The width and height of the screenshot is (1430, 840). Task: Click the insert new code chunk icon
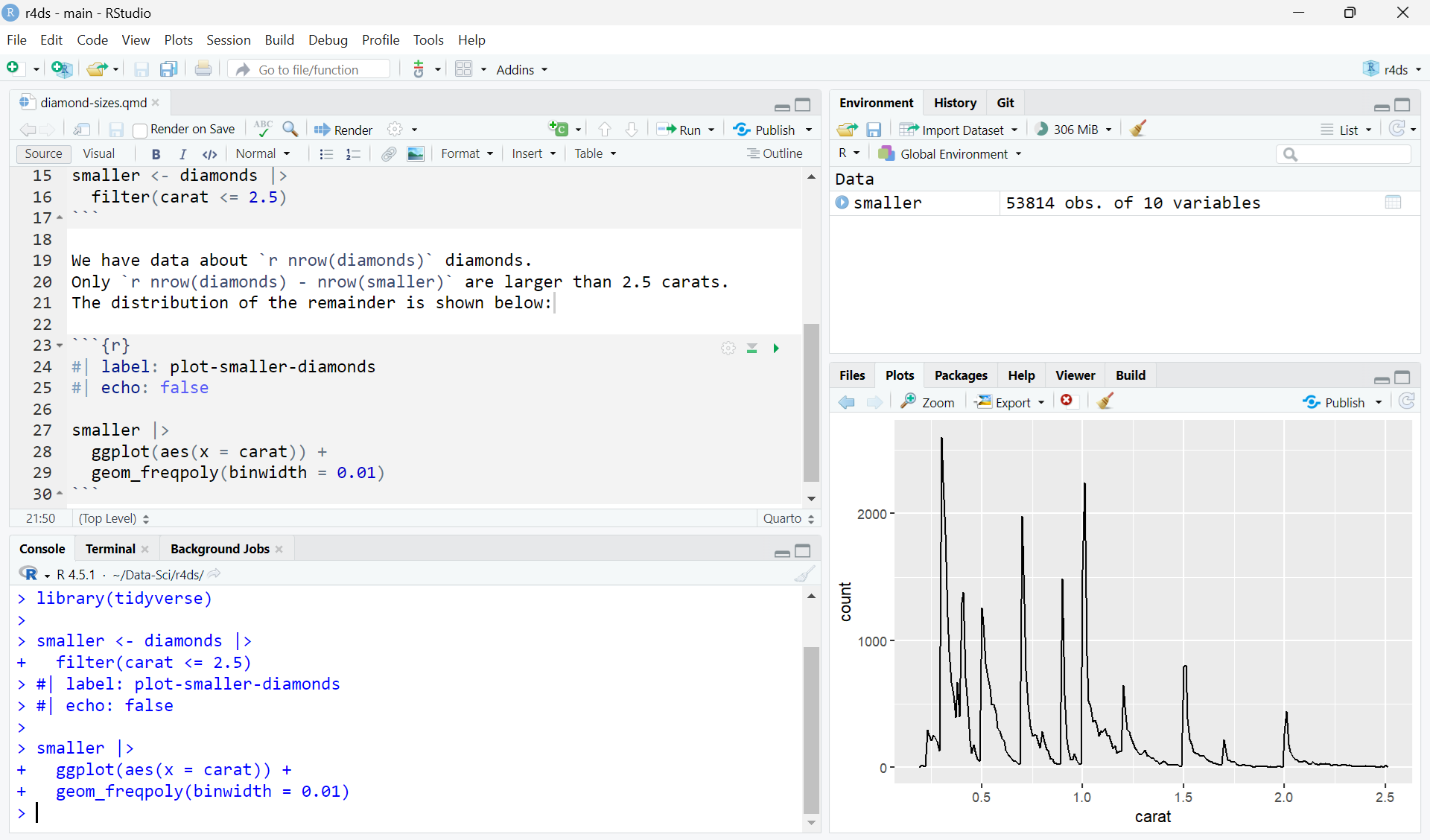(559, 129)
